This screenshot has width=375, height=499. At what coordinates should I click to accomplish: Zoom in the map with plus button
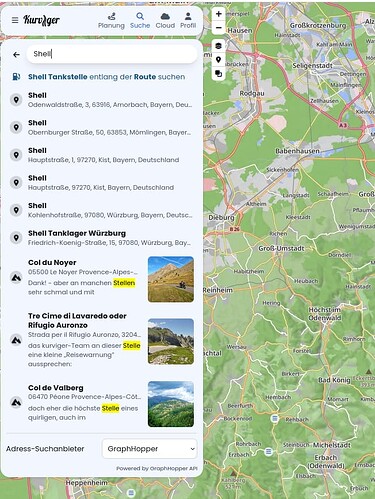(219, 14)
